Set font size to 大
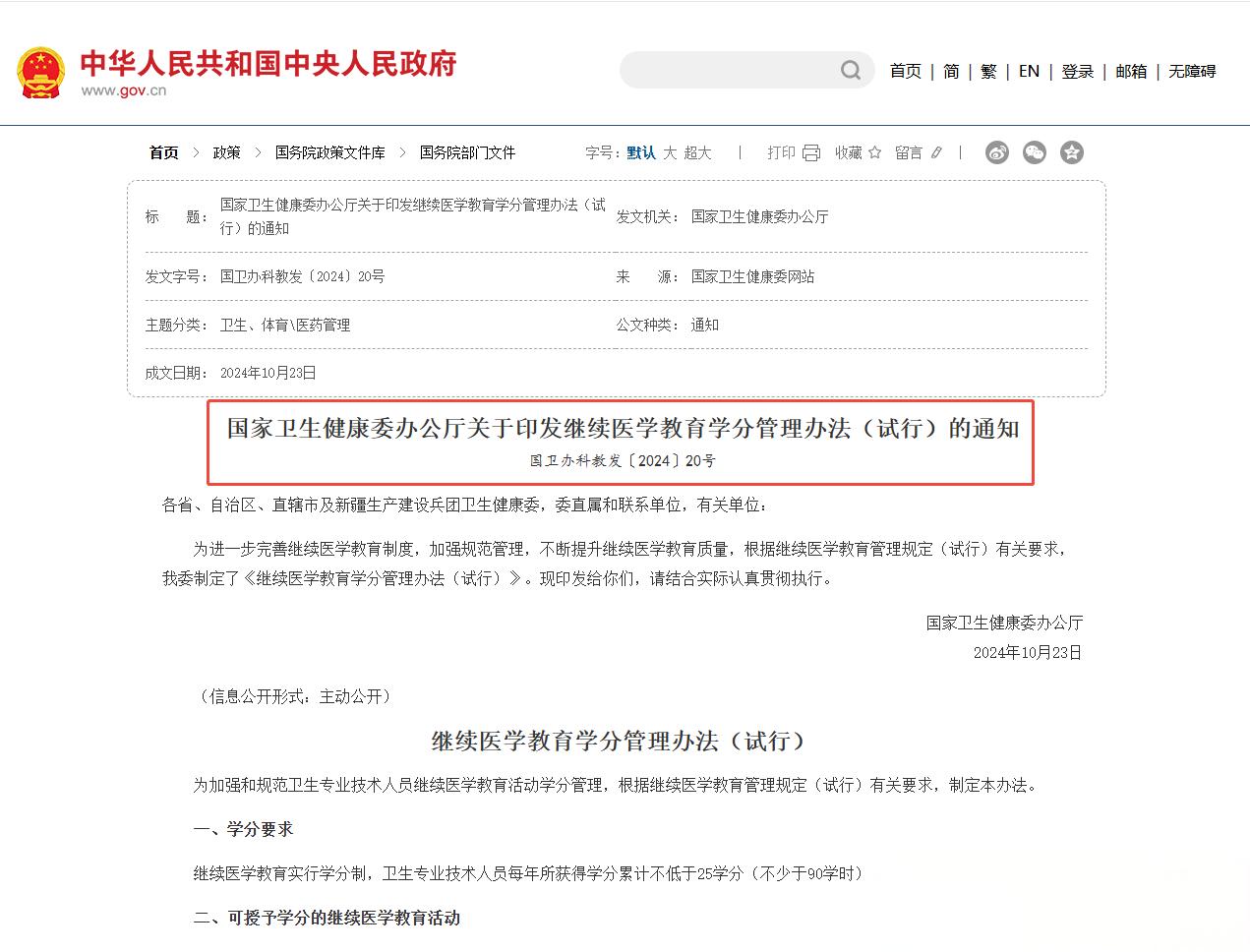 (x=670, y=152)
